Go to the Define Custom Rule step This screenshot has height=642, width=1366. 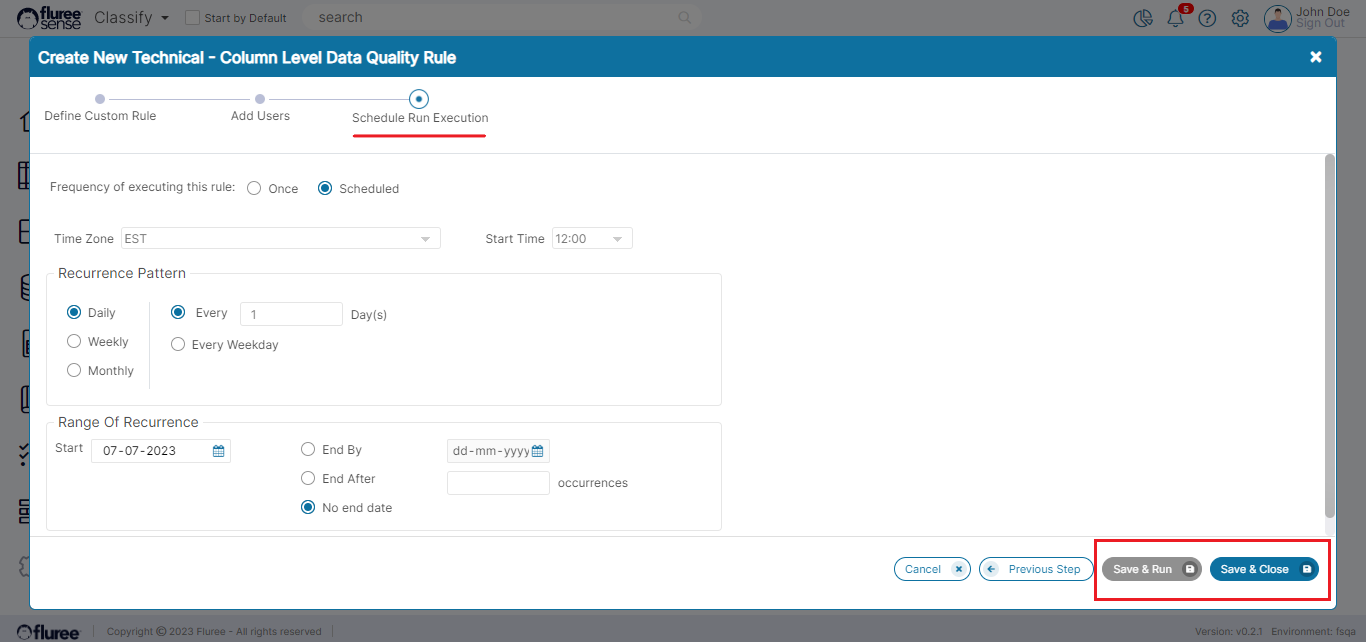(x=100, y=99)
